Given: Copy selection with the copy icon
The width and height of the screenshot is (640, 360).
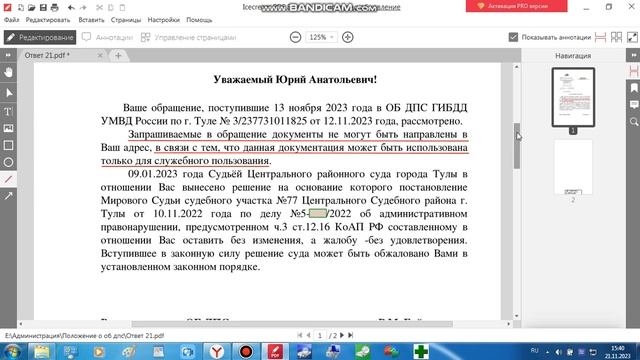Looking at the screenshot, I should [111, 7].
